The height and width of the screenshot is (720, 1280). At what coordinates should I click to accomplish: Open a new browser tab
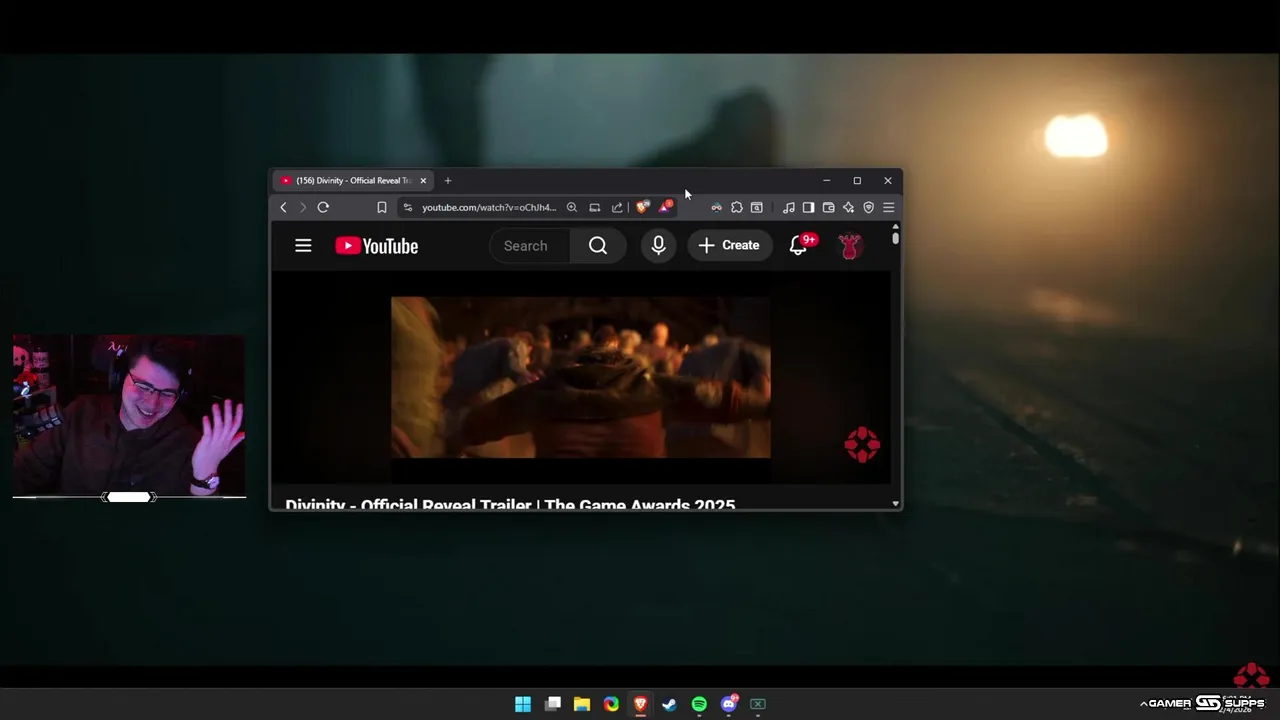[x=447, y=181]
